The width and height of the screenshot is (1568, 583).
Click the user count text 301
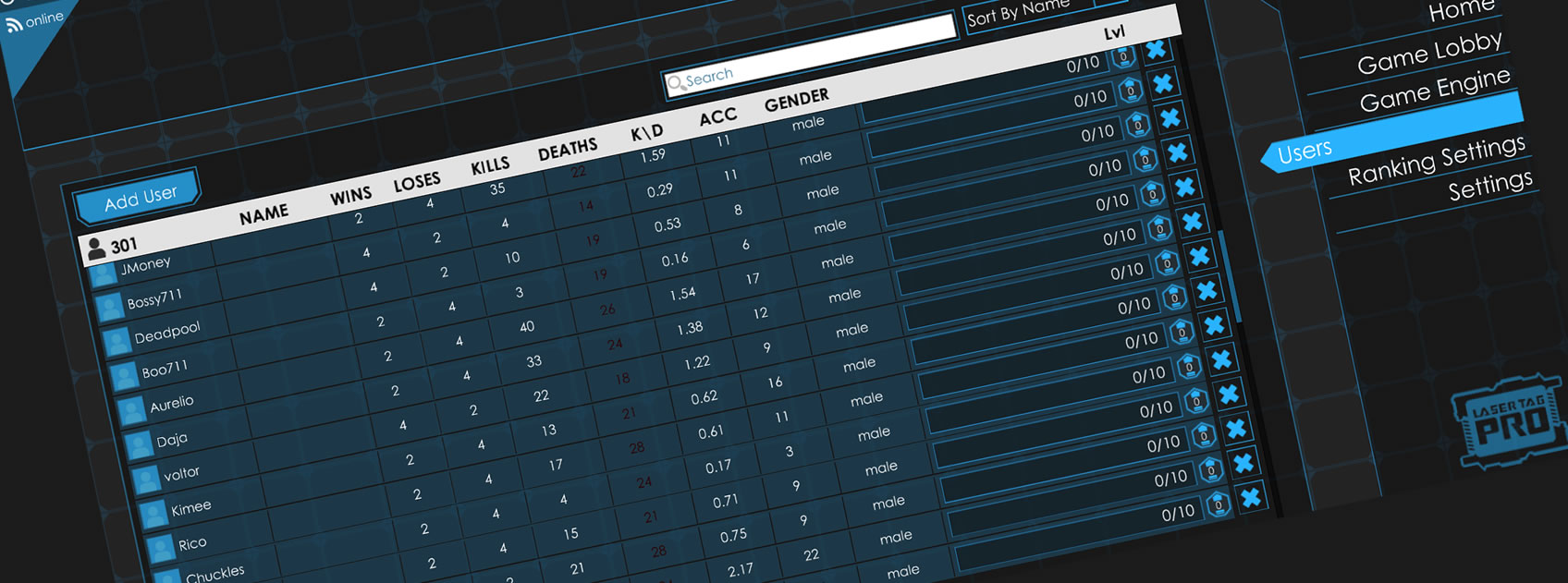[124, 245]
